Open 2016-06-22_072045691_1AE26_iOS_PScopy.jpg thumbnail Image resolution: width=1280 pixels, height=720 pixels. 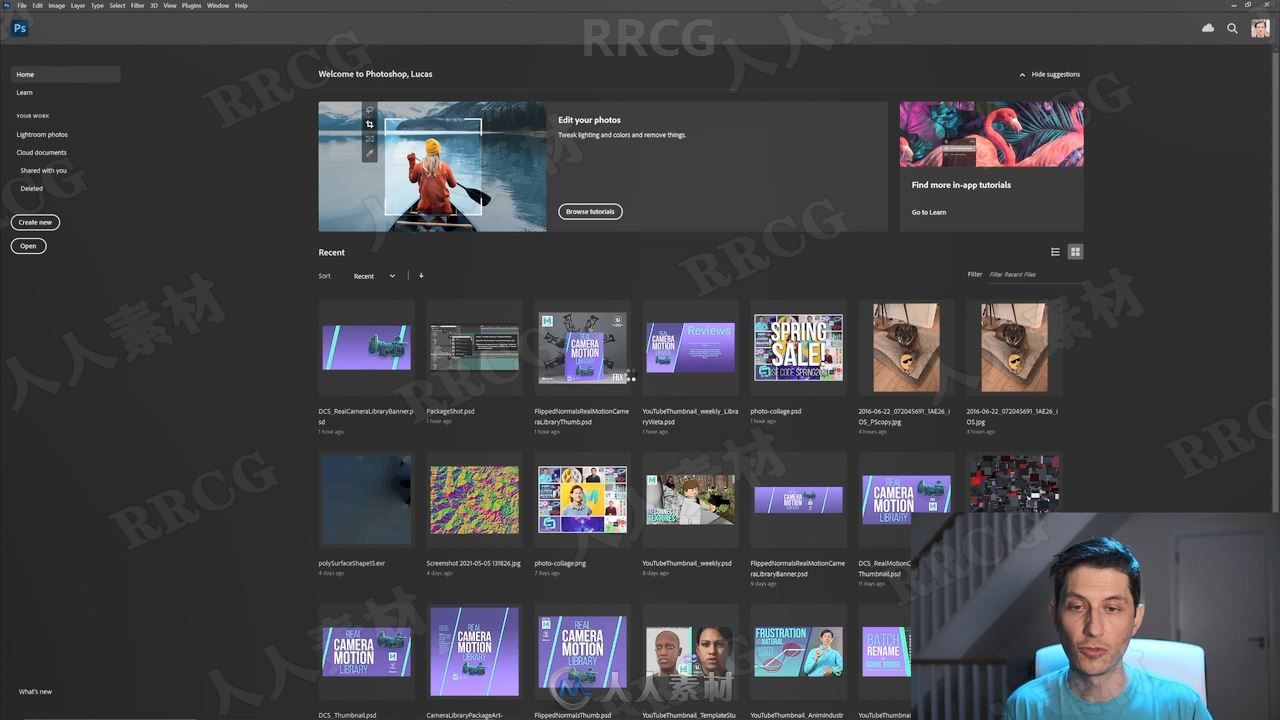[x=906, y=348]
